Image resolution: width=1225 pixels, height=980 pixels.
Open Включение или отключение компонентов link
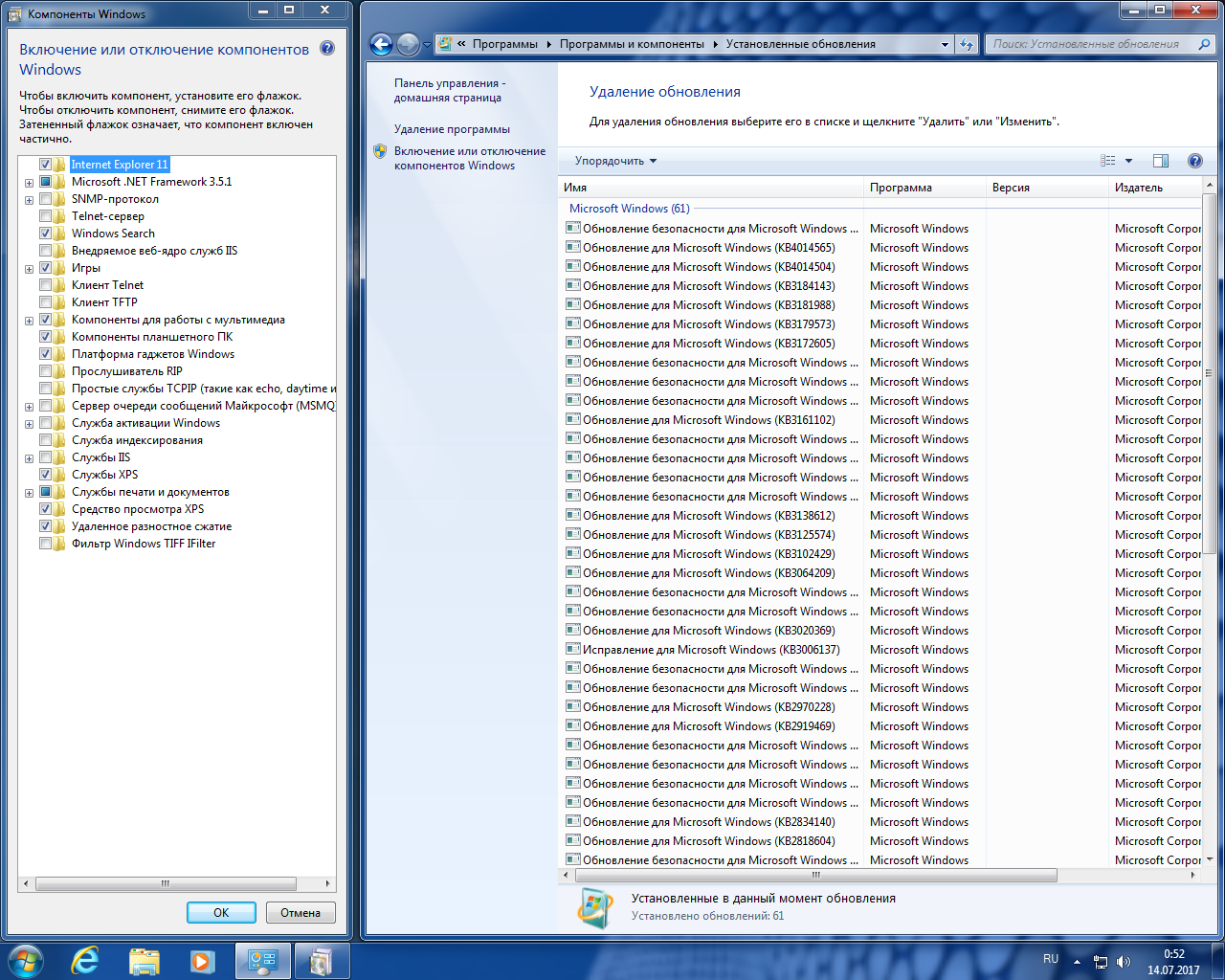(x=470, y=158)
